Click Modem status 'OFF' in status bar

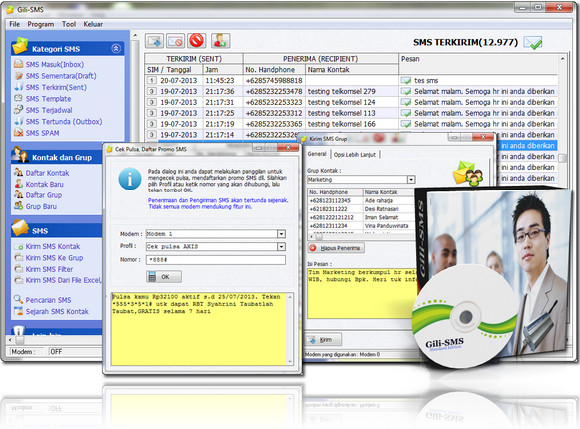56,352
